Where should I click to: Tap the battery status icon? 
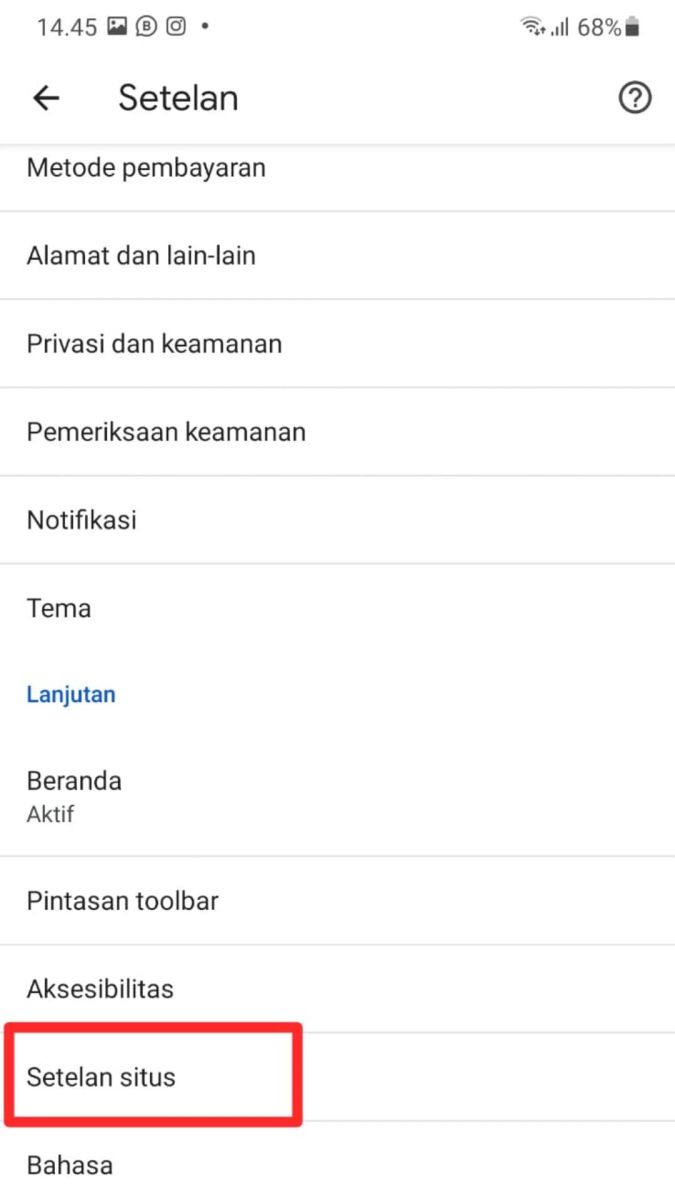pyautogui.click(x=632, y=28)
